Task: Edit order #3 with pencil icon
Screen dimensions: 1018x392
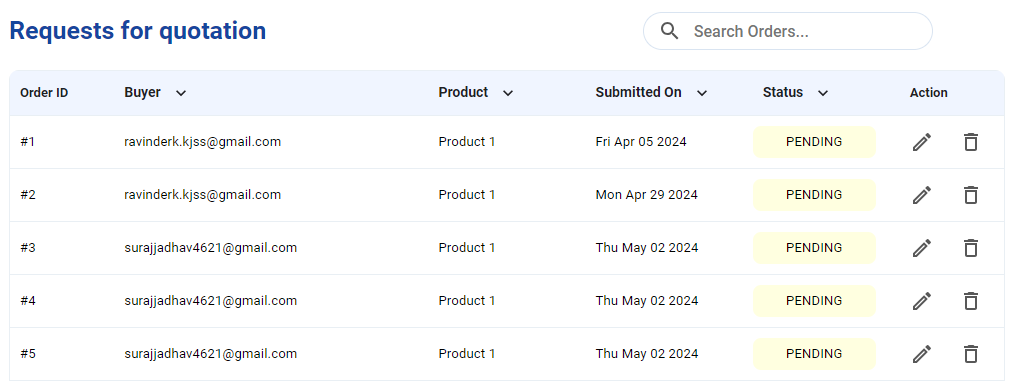Action: [922, 248]
